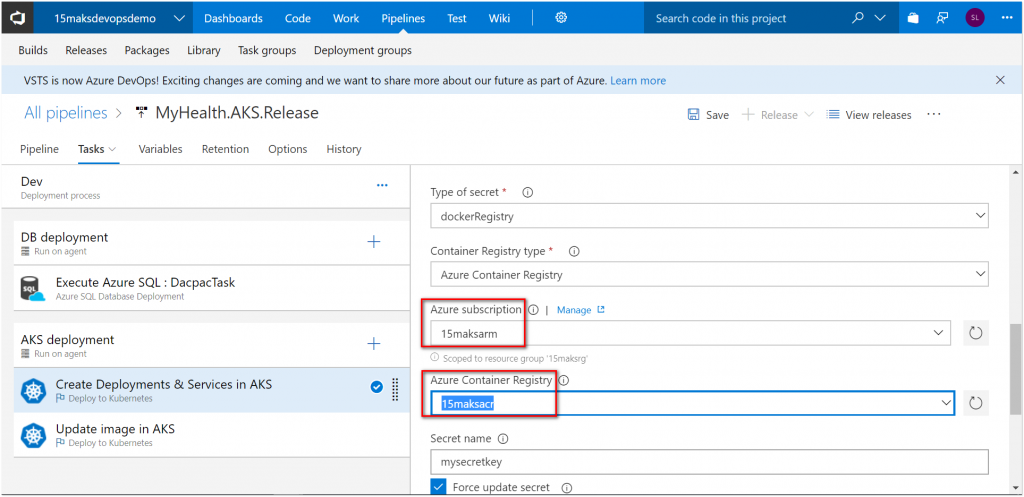Open the feedback chat icon

[942, 18]
